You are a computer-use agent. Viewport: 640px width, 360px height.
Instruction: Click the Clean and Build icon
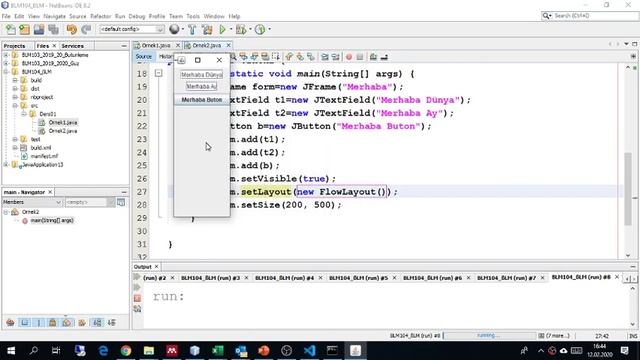207,29
